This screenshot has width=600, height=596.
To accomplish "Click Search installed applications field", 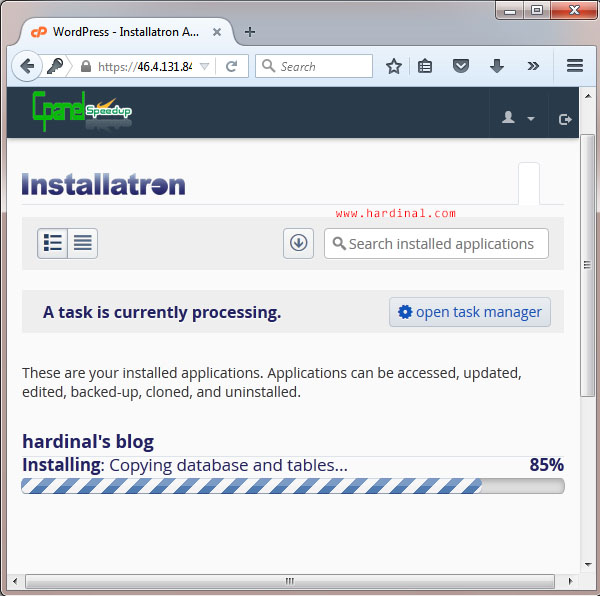I will [x=436, y=244].
